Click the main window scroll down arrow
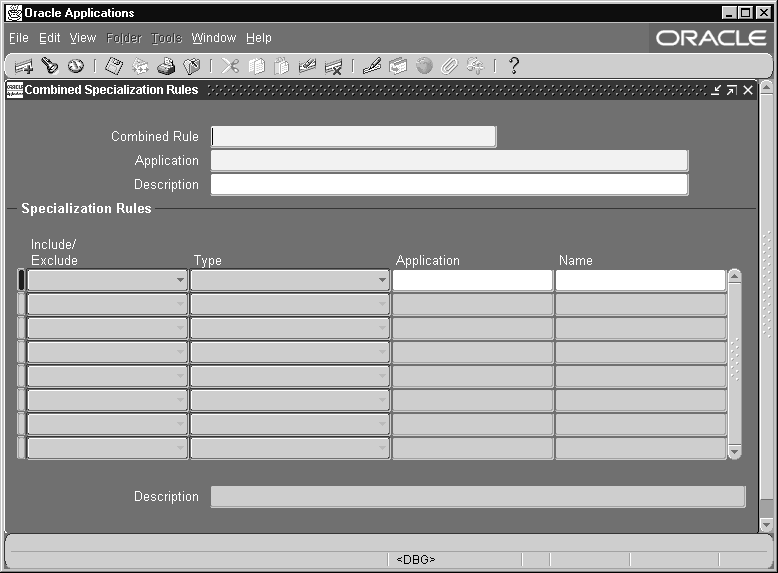The width and height of the screenshot is (778, 573). pyautogui.click(x=767, y=524)
